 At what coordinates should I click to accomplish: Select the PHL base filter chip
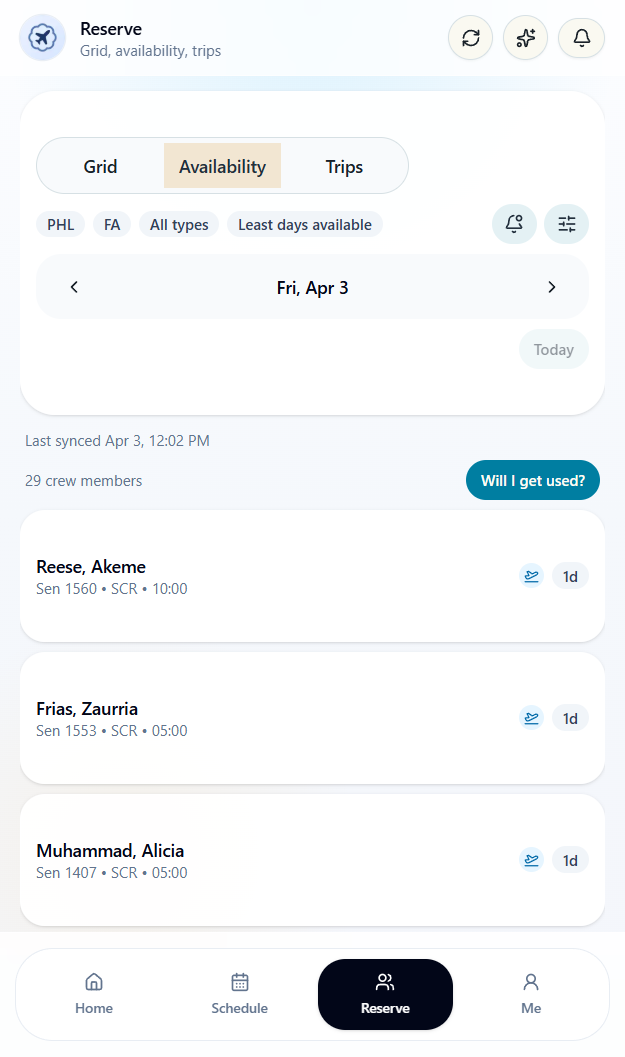(61, 225)
